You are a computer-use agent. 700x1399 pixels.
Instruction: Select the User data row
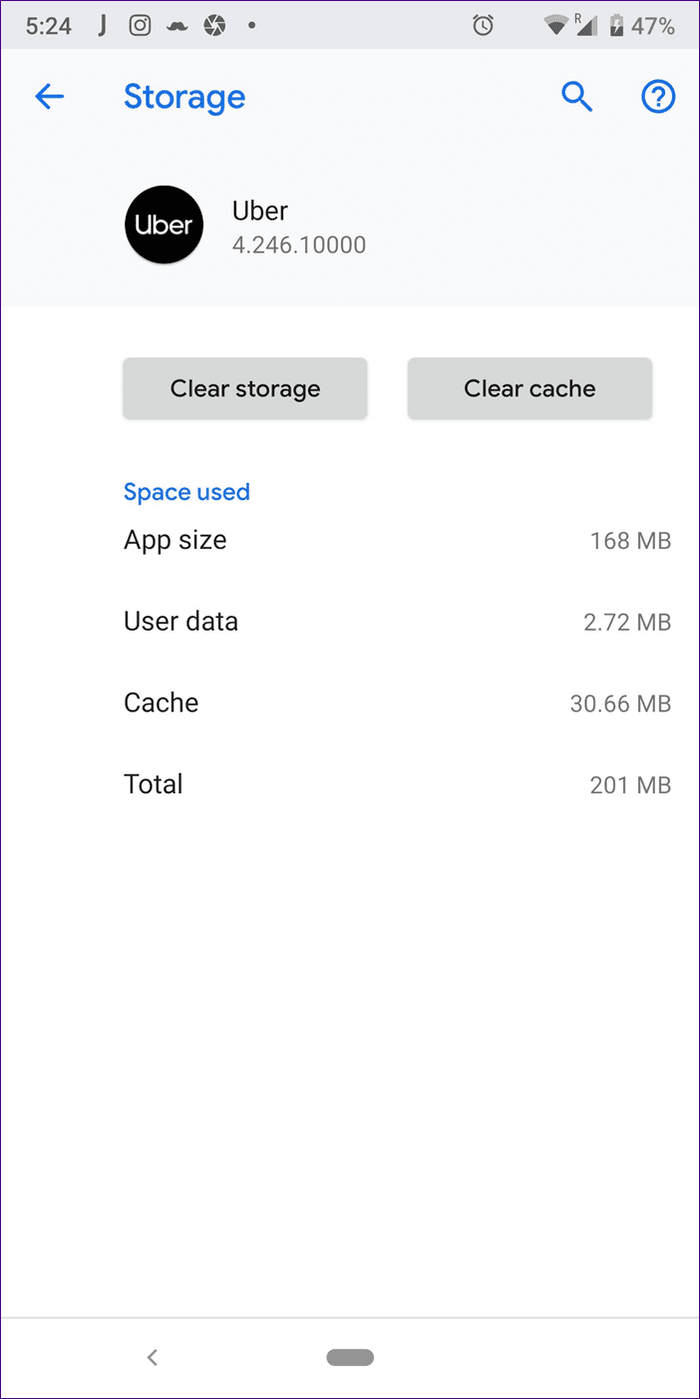coord(397,622)
